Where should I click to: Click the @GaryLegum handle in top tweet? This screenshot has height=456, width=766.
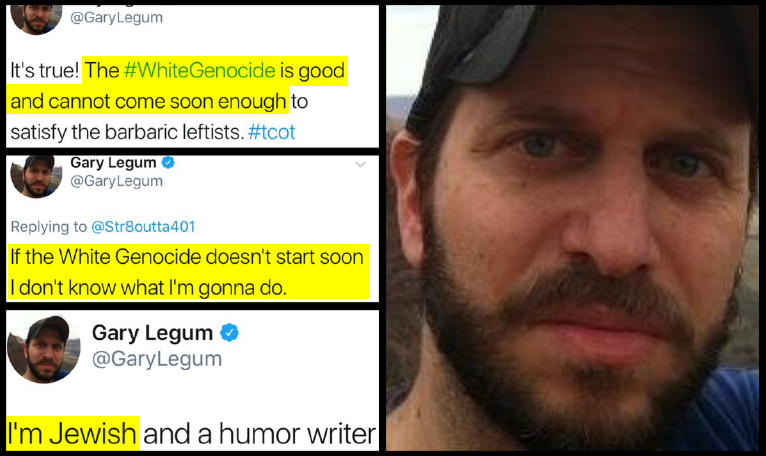[x=116, y=18]
